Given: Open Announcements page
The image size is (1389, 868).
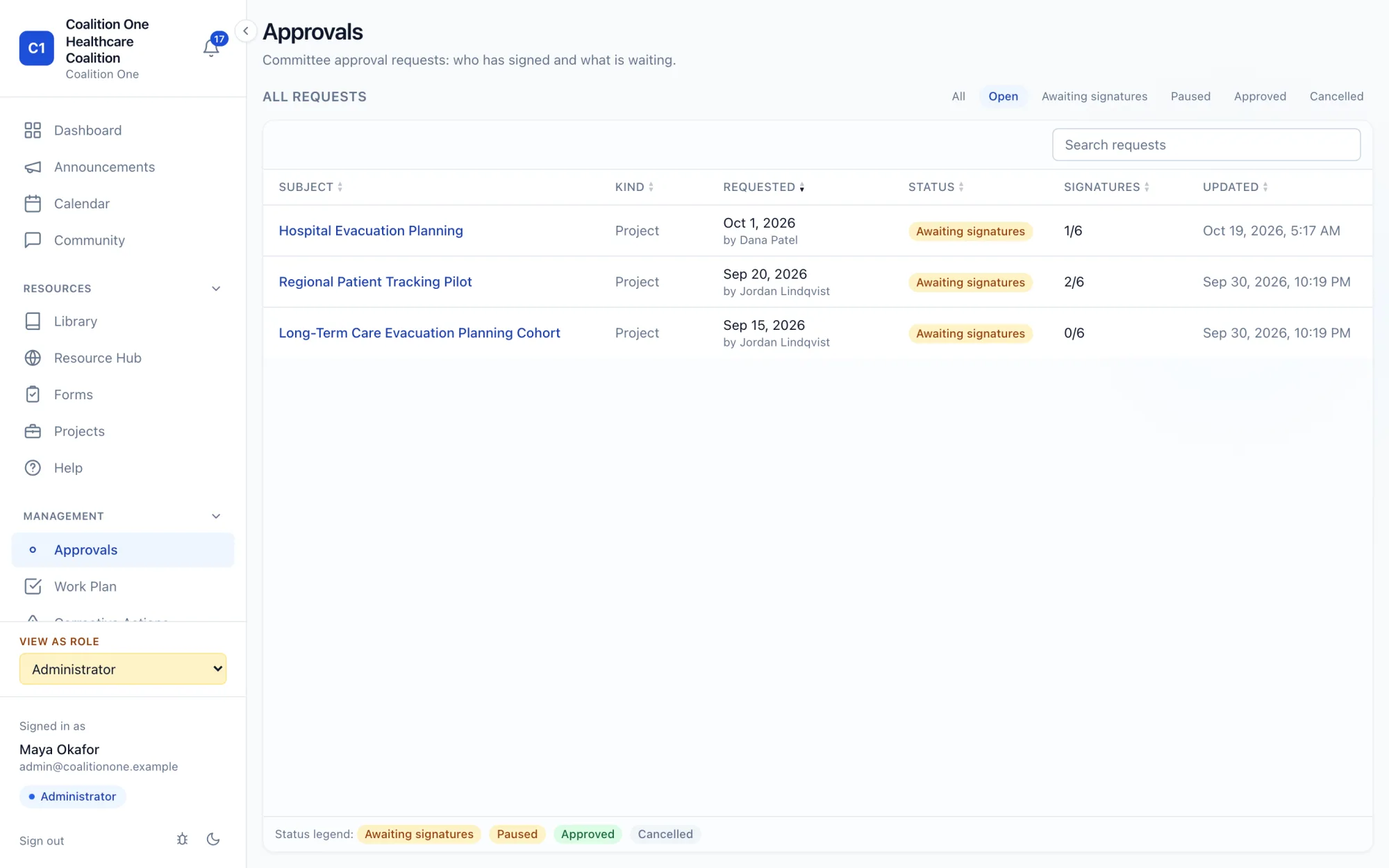Looking at the screenshot, I should [104, 167].
